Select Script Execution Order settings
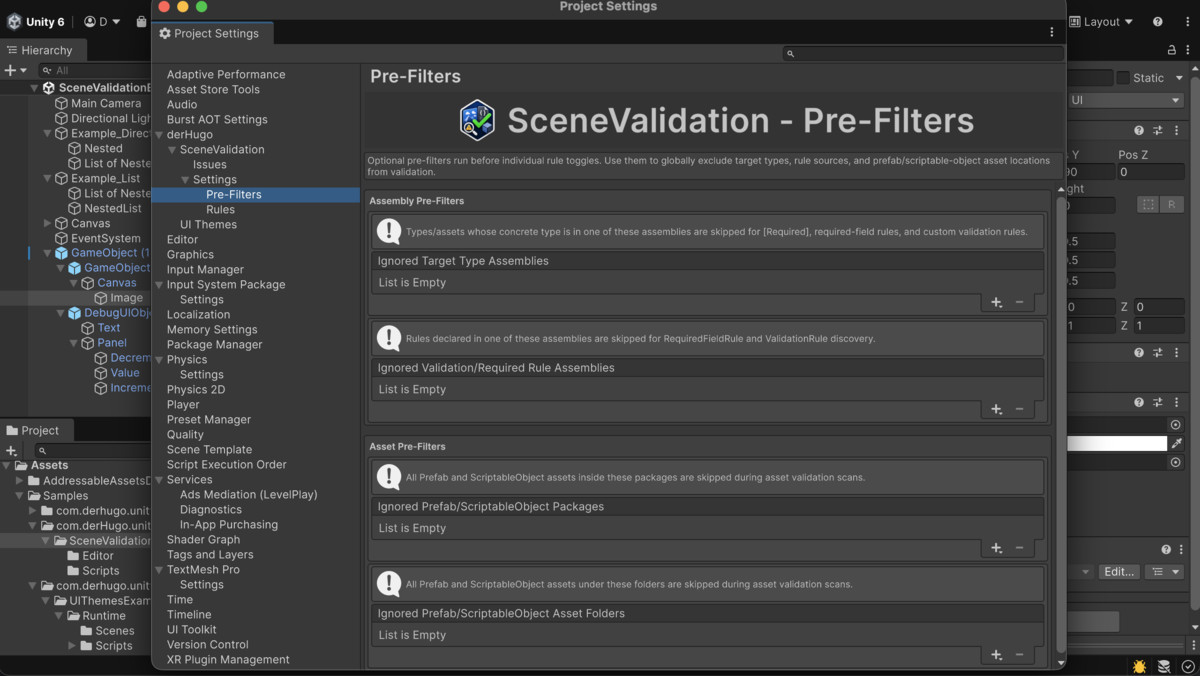 pyautogui.click(x=227, y=465)
